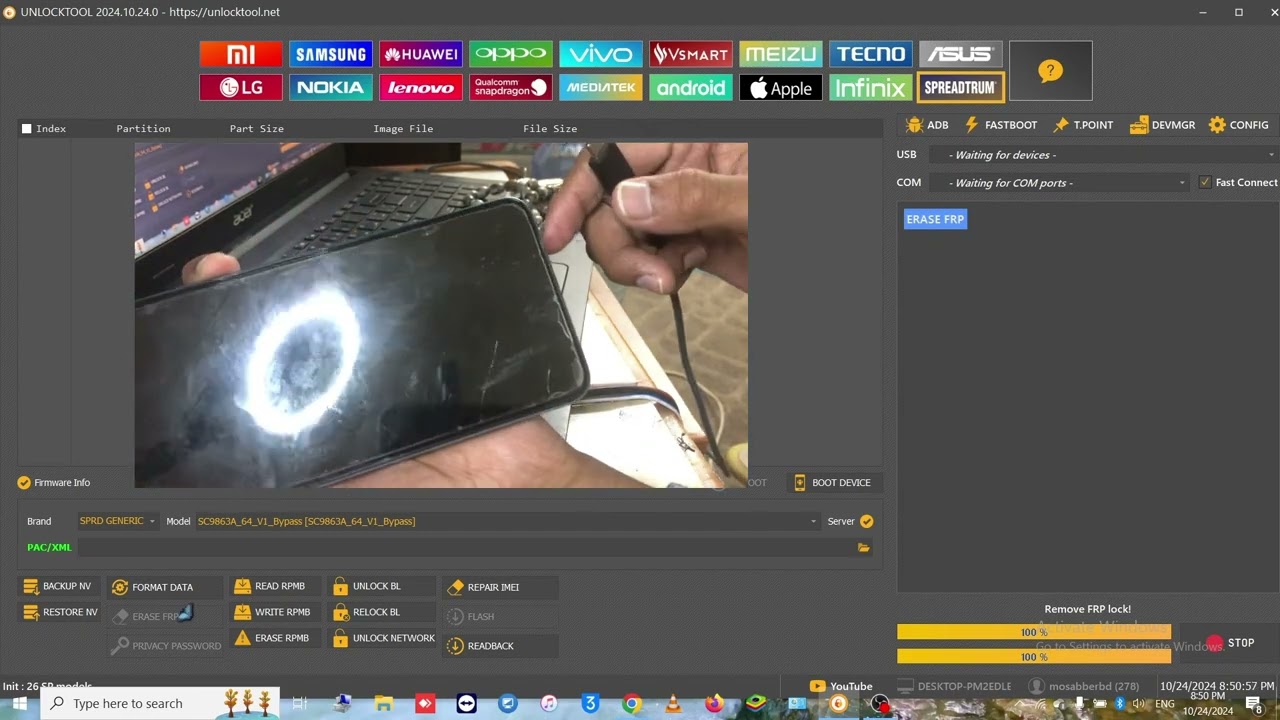The width and height of the screenshot is (1280, 720).
Task: Select the Xiaomi MI brand tile
Action: (x=241, y=54)
